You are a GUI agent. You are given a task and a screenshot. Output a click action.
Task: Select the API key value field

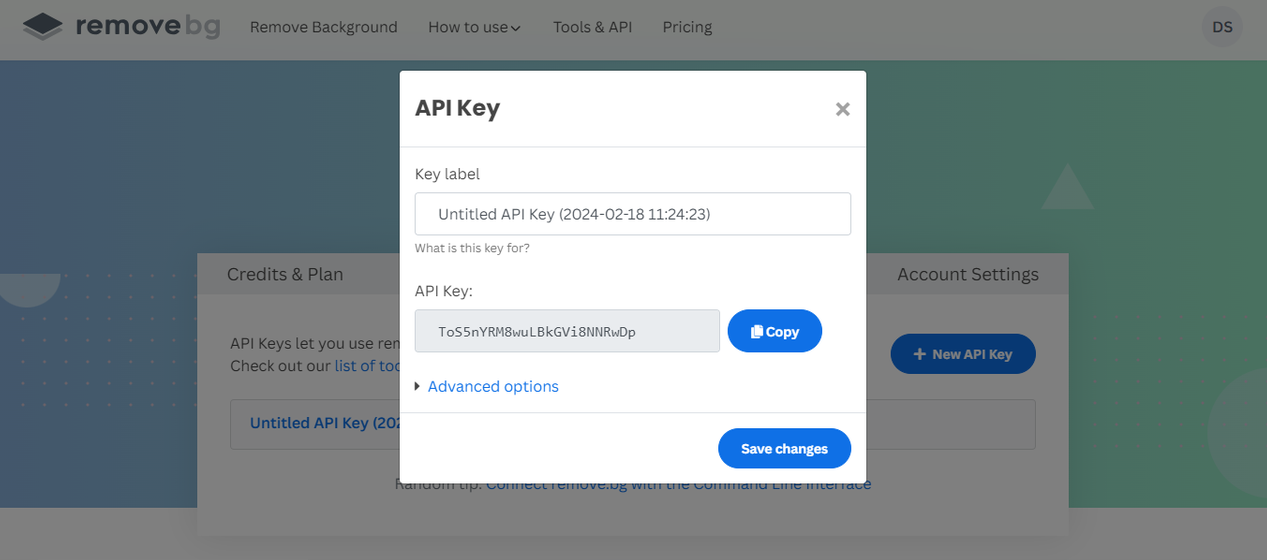coord(567,331)
